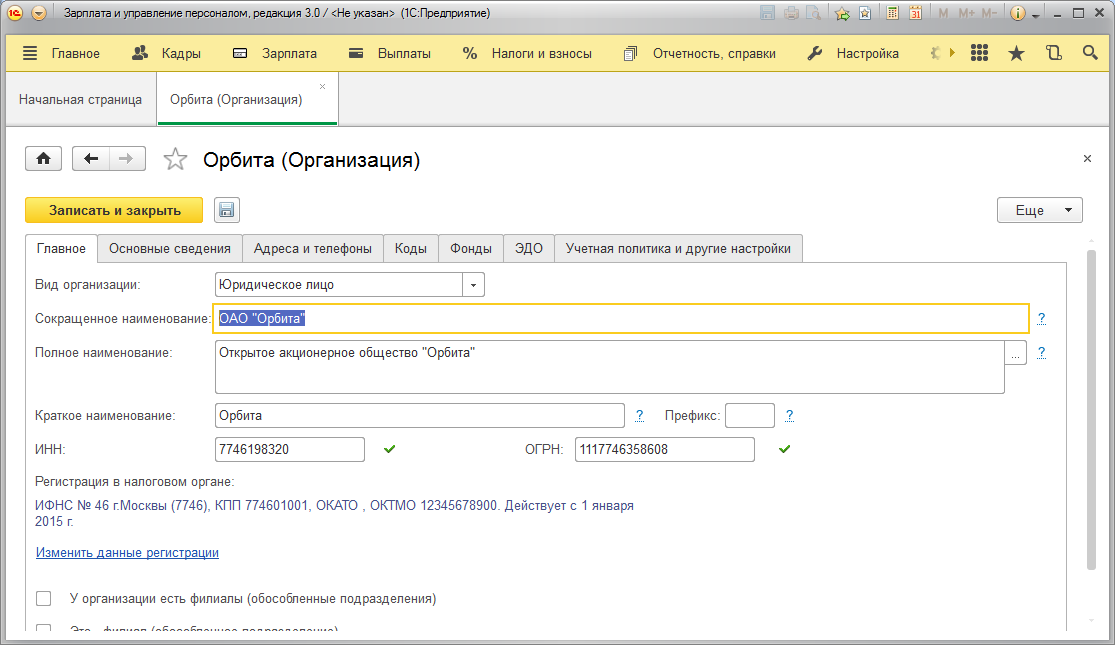This screenshot has height=645, width=1115.
Task: Open the Еще dropdown menu
Action: point(1040,210)
